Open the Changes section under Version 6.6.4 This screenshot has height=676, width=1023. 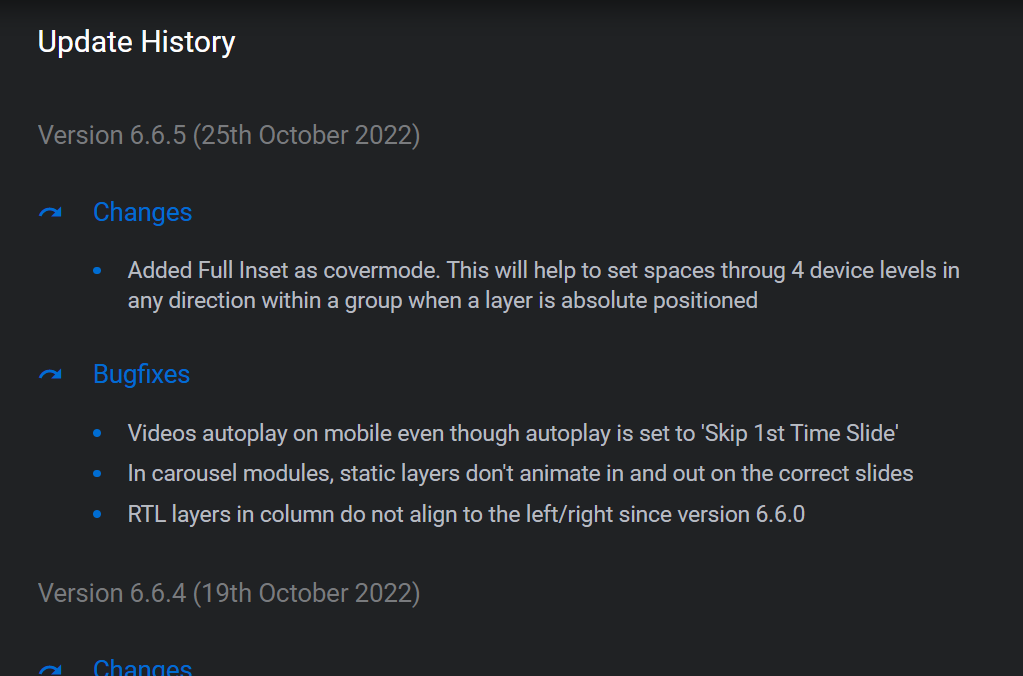point(142,668)
